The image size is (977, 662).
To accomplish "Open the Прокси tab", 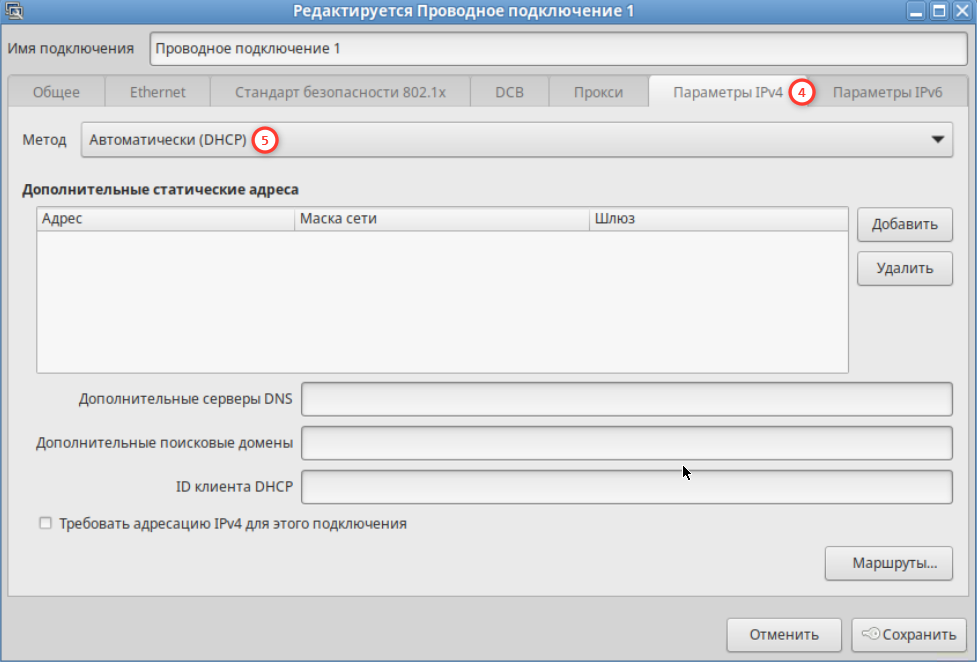I will tap(598, 92).
